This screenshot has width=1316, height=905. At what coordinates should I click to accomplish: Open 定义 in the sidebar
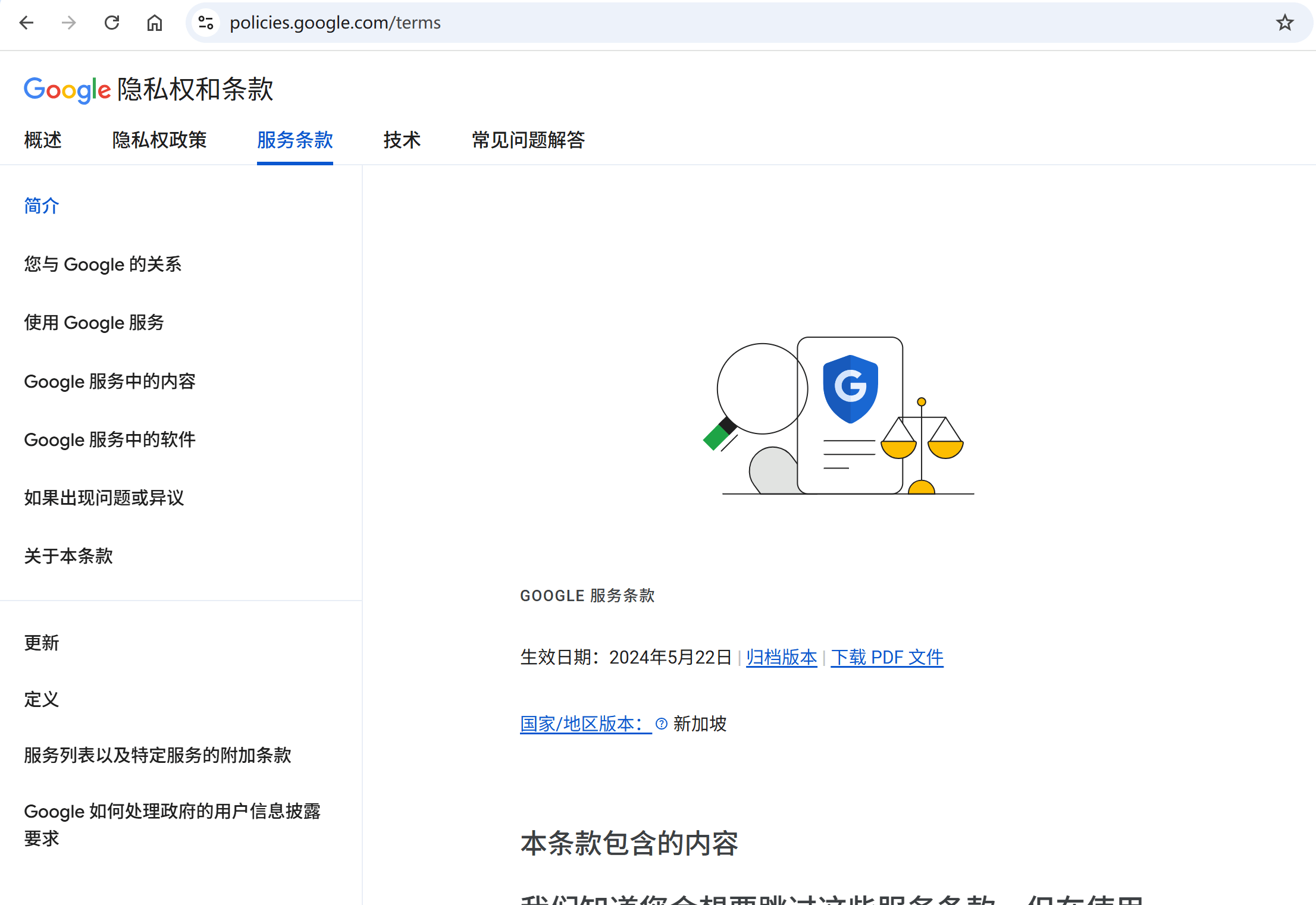(41, 699)
